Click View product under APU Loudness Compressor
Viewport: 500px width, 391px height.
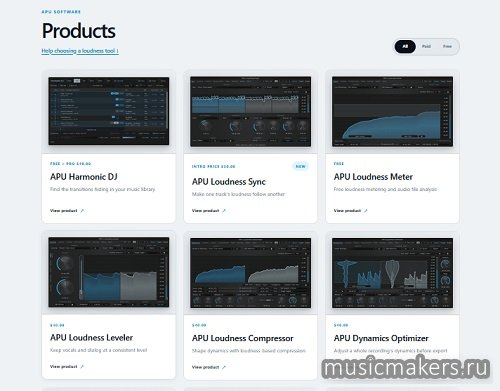205,367
